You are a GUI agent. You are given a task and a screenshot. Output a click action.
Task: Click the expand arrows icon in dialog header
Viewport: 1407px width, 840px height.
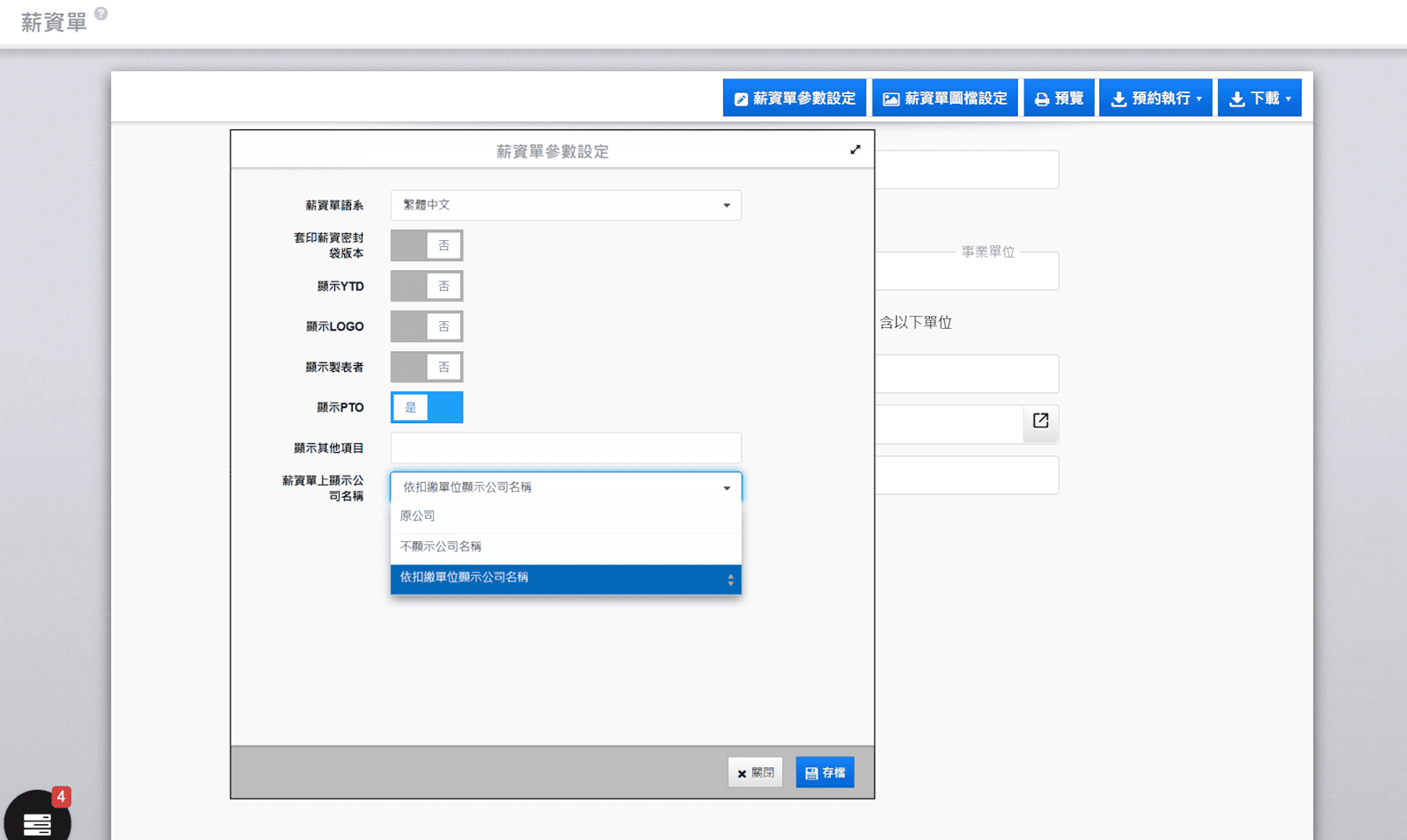[x=854, y=150]
